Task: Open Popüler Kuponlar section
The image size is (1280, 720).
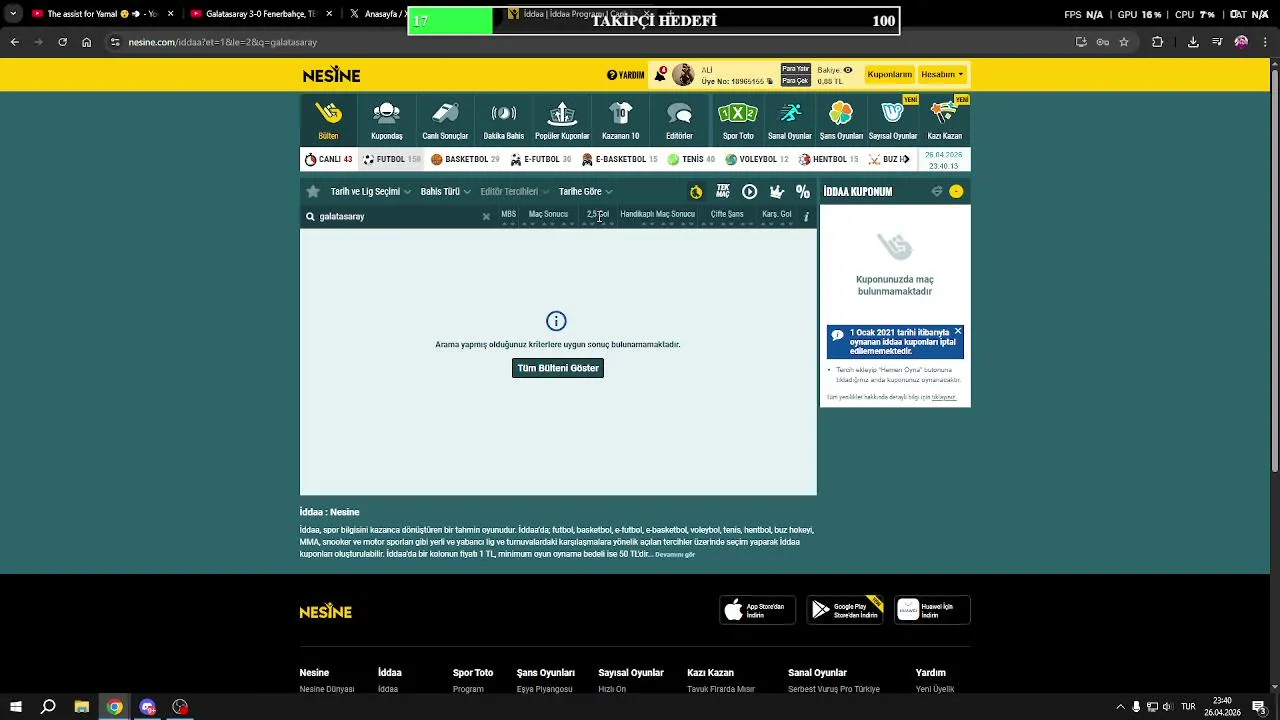Action: coord(562,120)
